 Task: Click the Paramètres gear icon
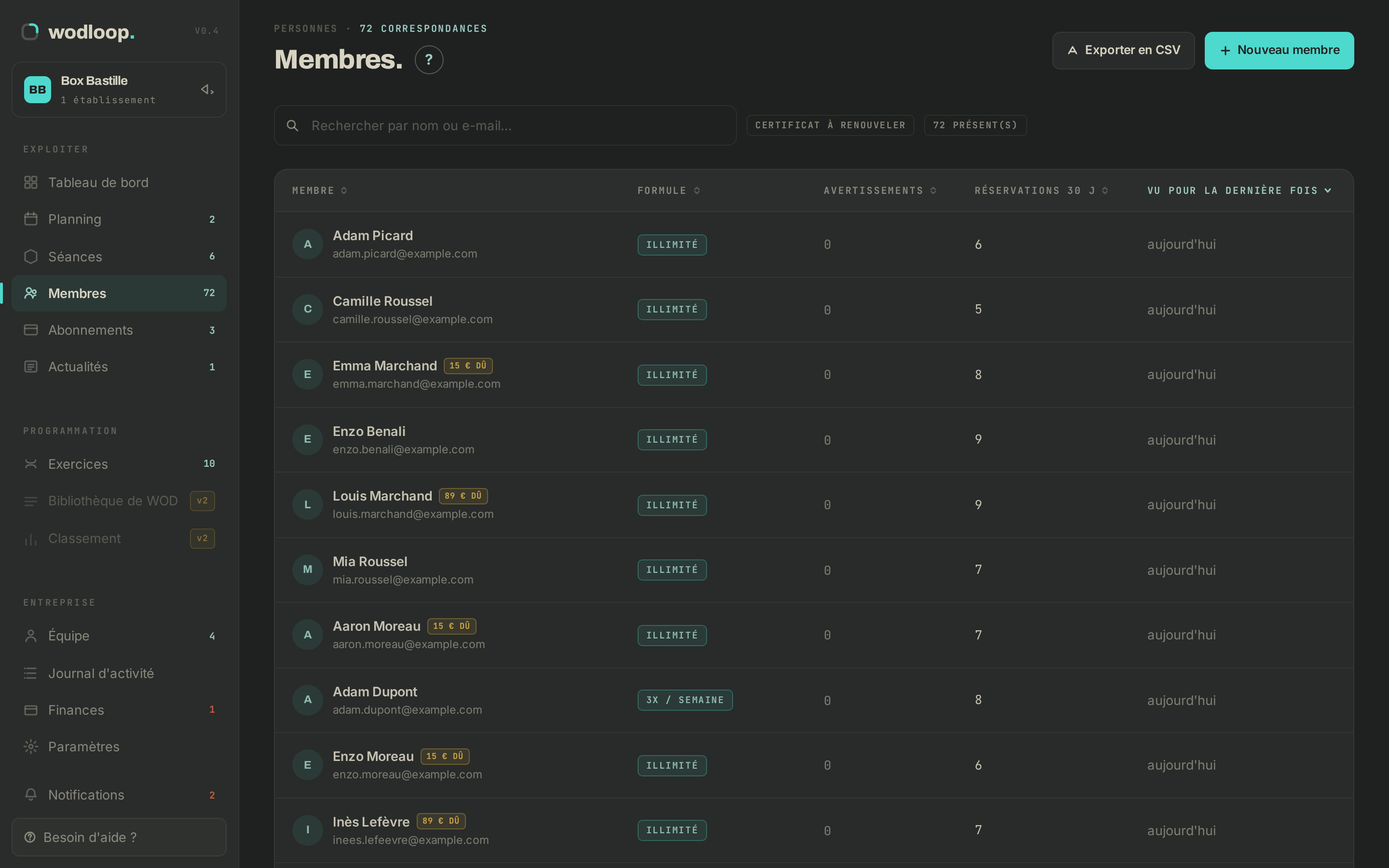coord(31,746)
